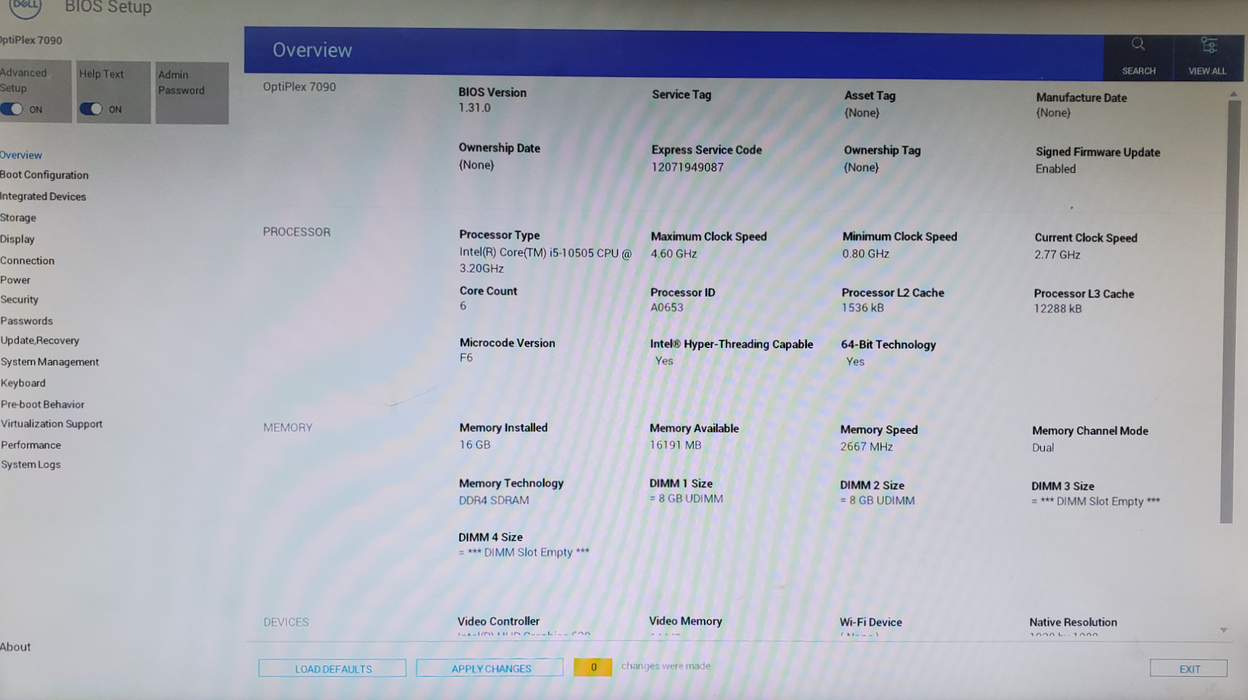This screenshot has height=700, width=1248.
Task: Click Core Count value 6
Action: 463,306
